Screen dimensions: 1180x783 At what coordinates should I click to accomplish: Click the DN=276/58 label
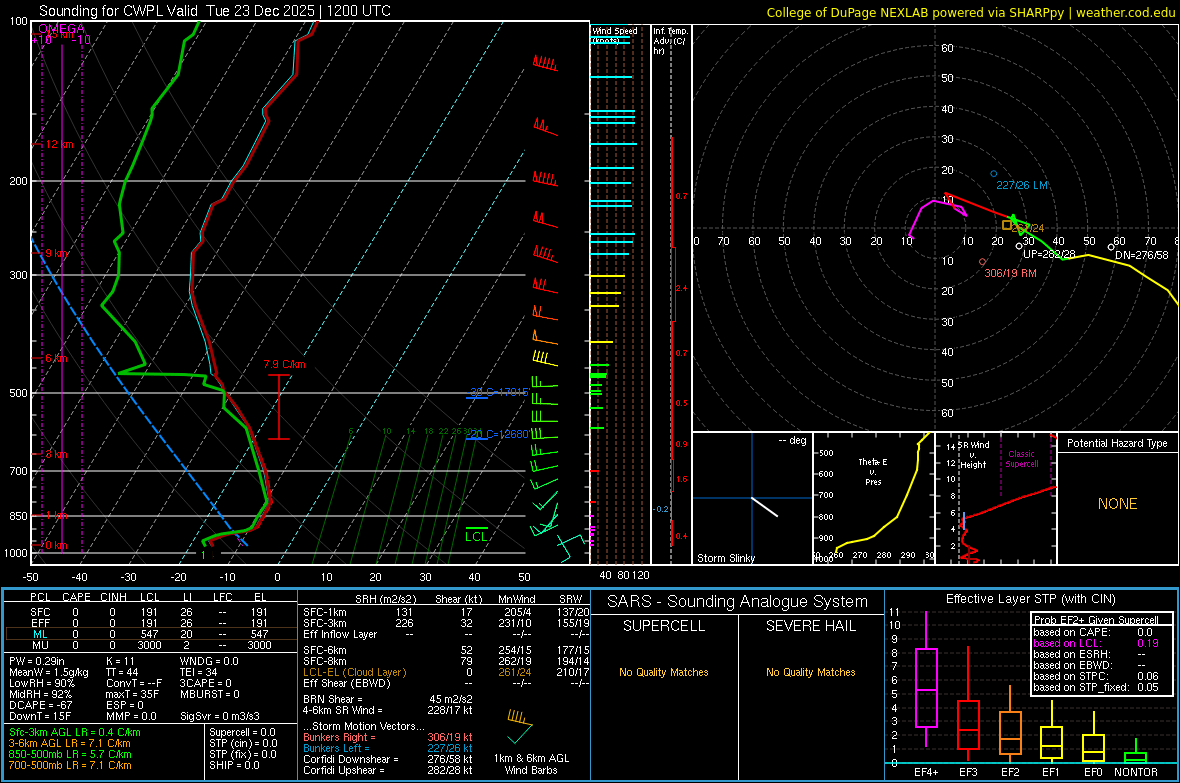(1142, 255)
